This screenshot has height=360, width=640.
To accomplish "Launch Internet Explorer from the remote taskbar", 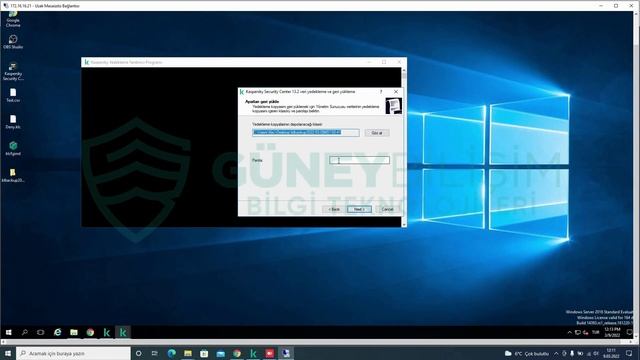I will [58, 333].
